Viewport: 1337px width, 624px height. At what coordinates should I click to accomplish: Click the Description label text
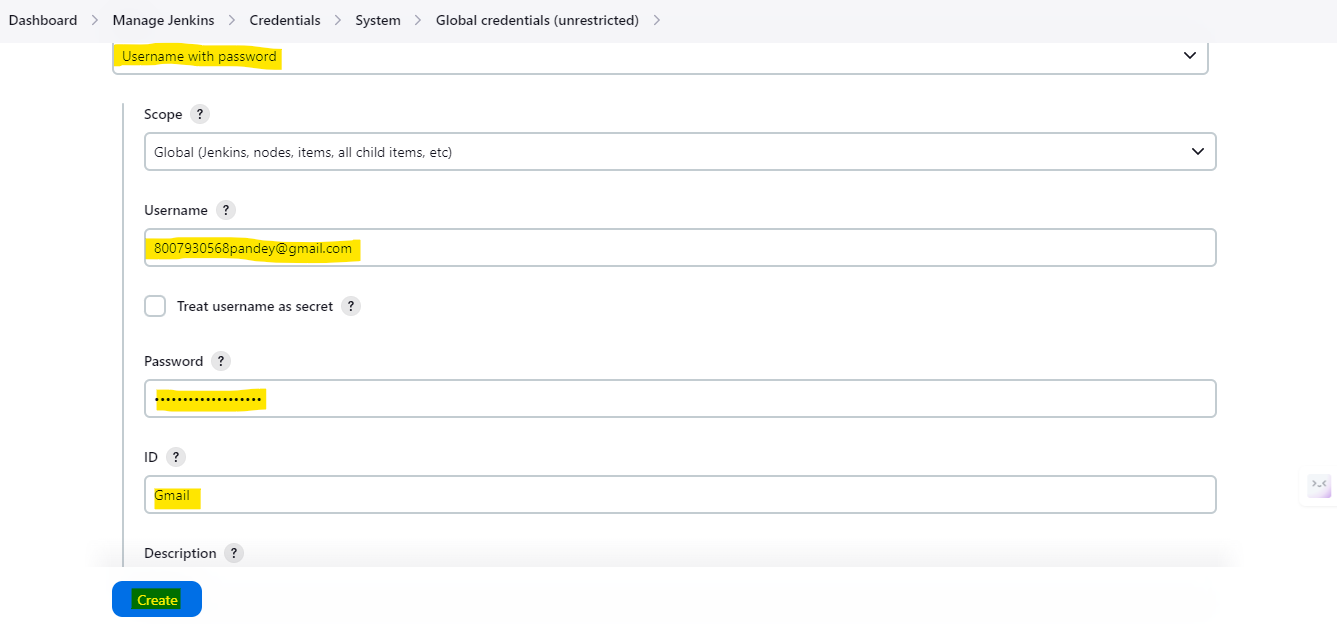click(180, 553)
